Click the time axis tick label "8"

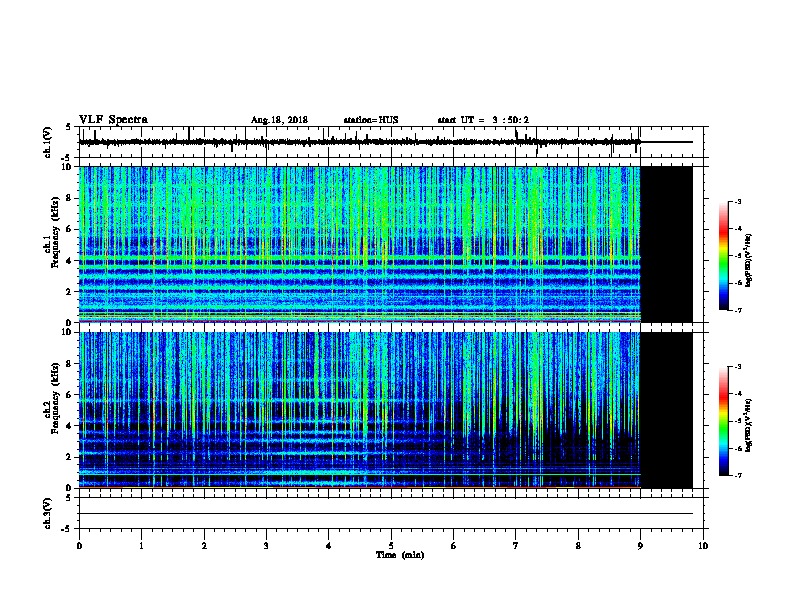point(578,546)
